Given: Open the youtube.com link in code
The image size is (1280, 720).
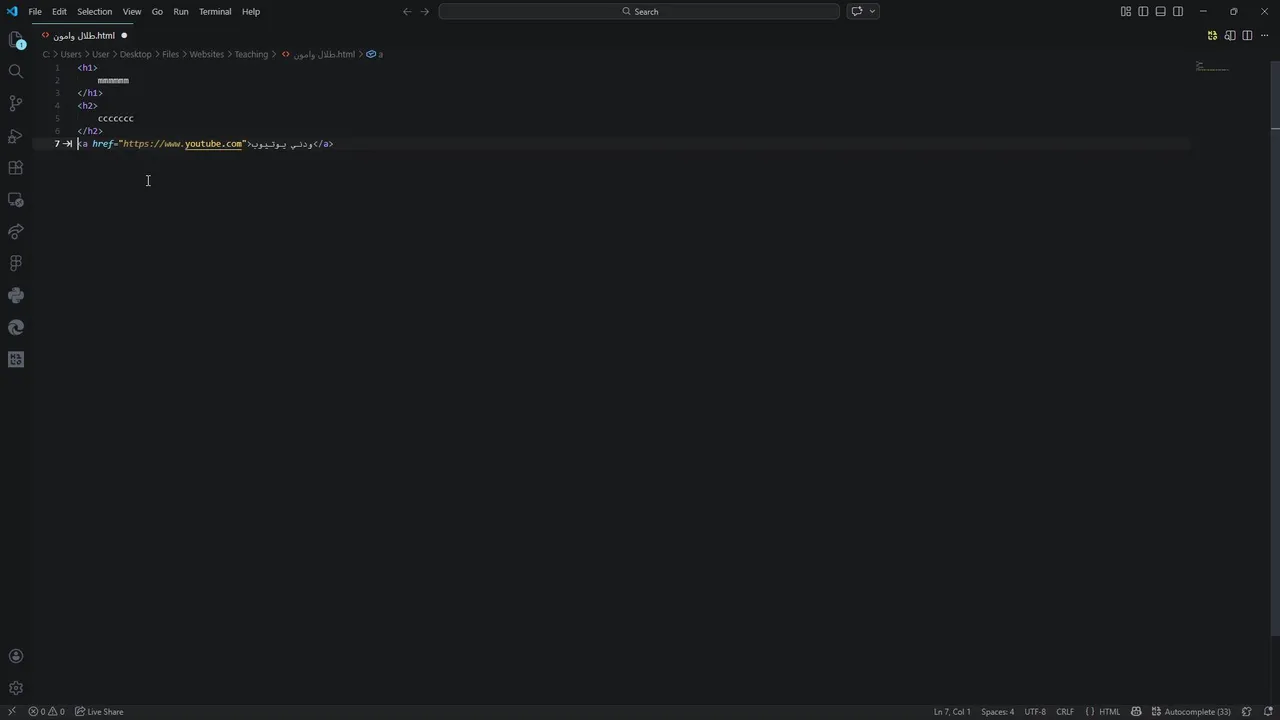Looking at the screenshot, I should 213,144.
